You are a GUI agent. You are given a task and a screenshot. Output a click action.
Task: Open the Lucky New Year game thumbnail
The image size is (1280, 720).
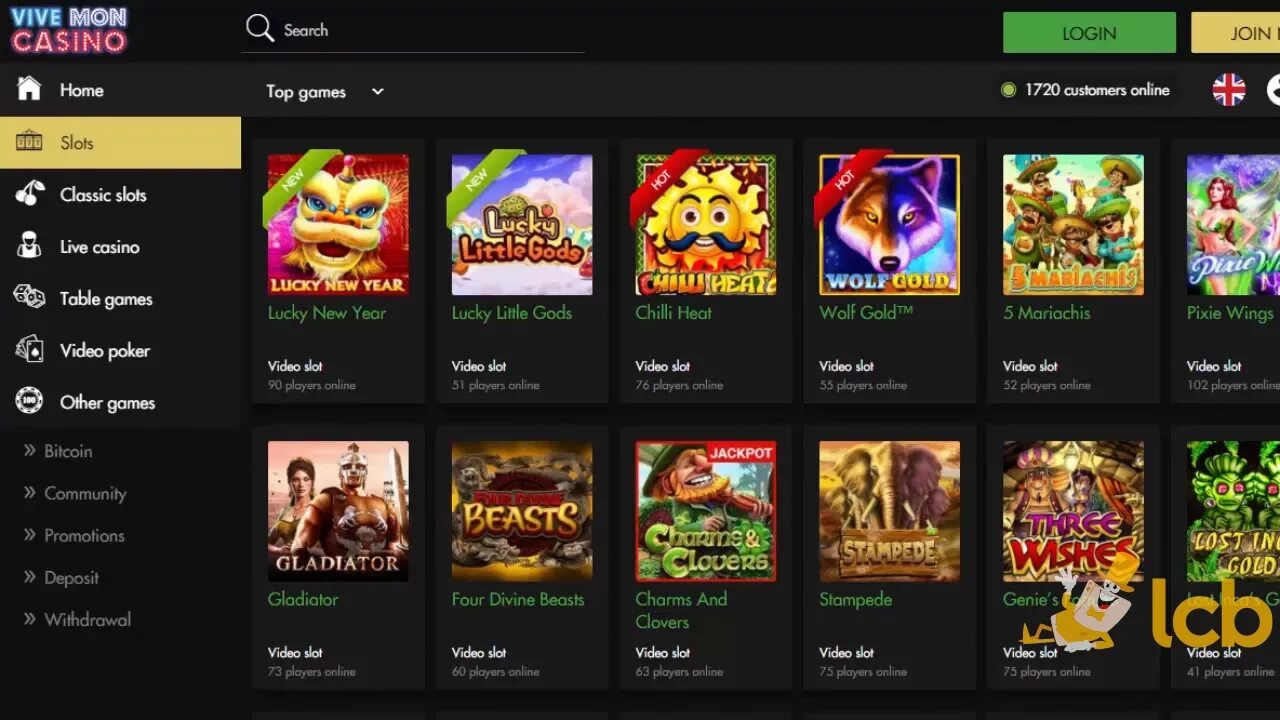[x=338, y=224]
